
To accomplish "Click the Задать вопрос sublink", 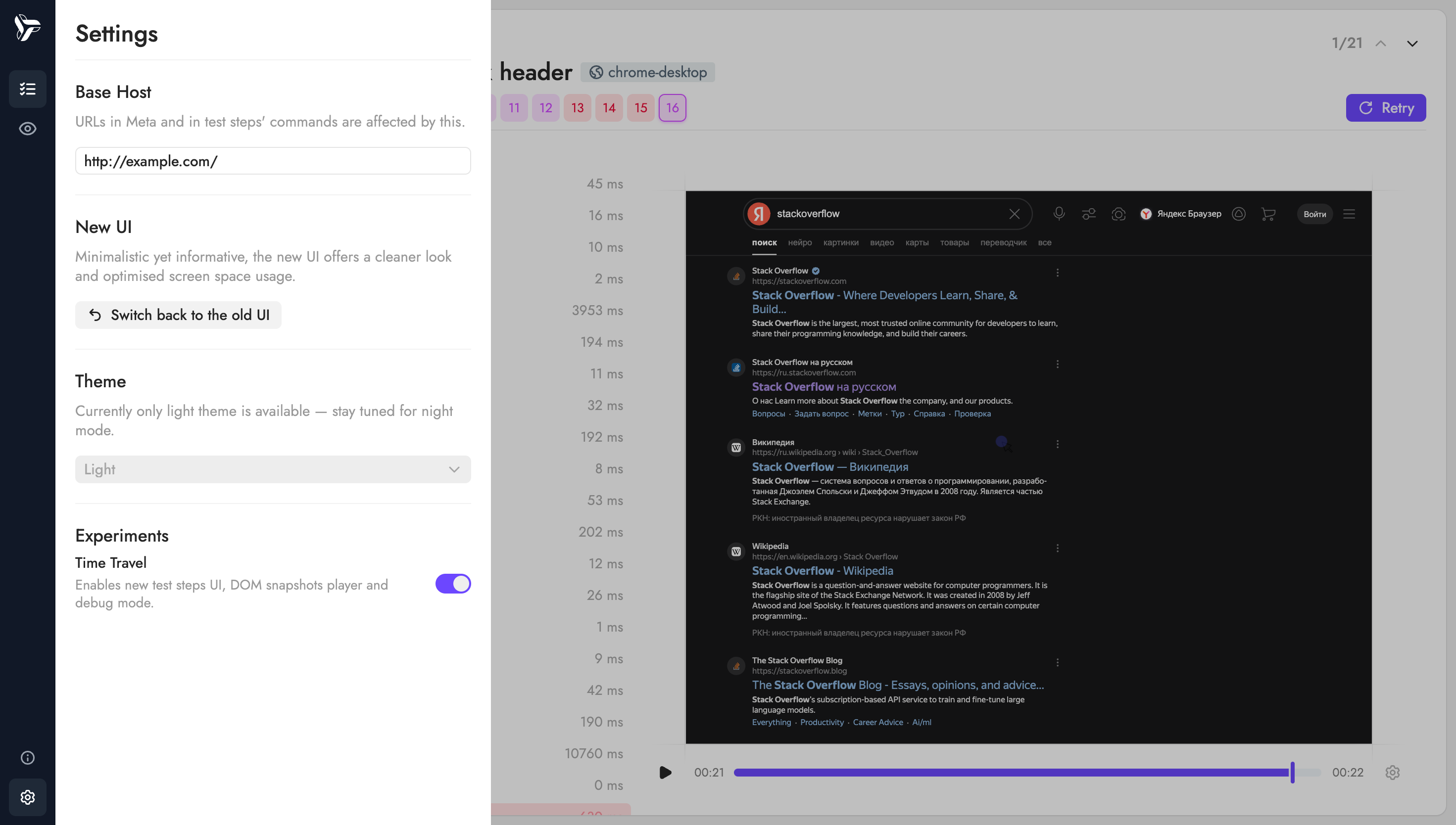I will click(x=821, y=413).
